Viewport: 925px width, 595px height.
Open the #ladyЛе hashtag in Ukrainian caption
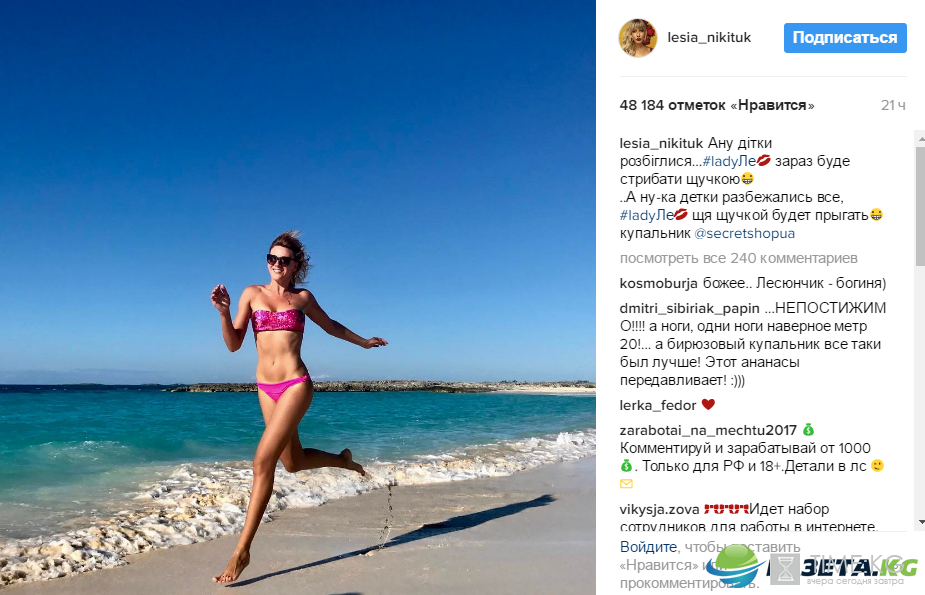tap(729, 161)
